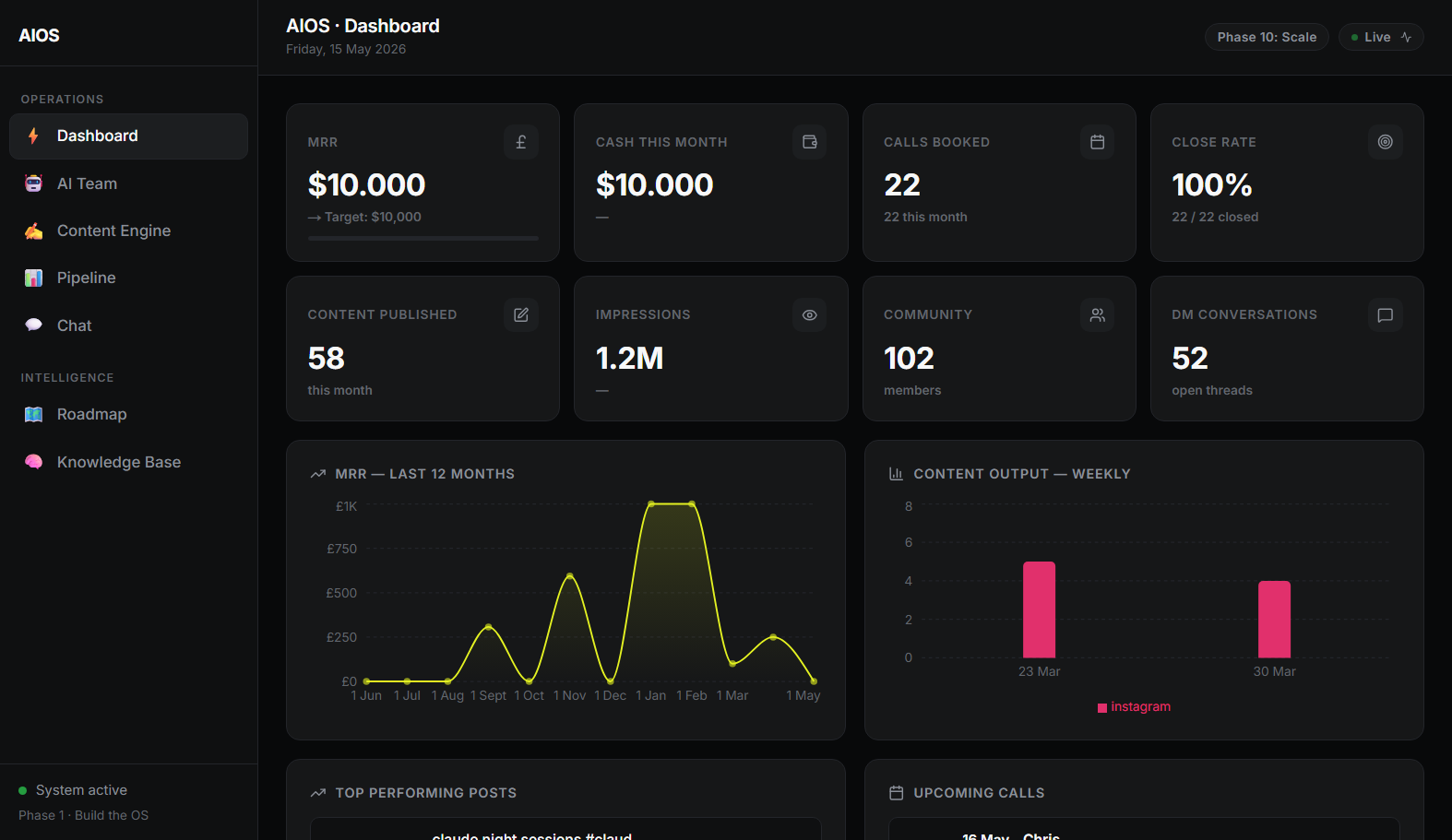1452x840 pixels.
Task: Click the Live status badge
Action: 1381,37
